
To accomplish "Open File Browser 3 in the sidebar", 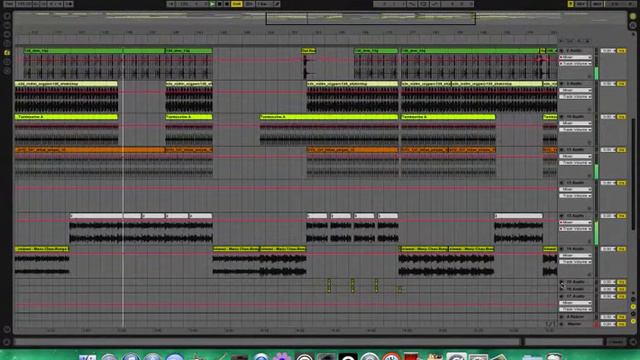I will [7, 62].
